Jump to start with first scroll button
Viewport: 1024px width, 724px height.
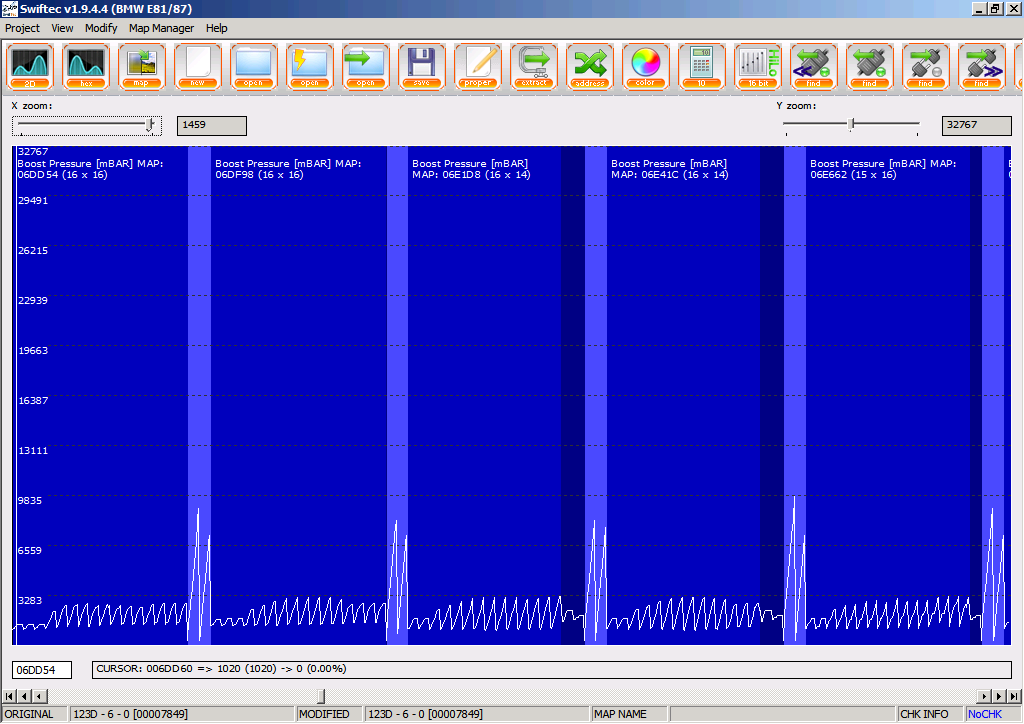tap(9, 697)
